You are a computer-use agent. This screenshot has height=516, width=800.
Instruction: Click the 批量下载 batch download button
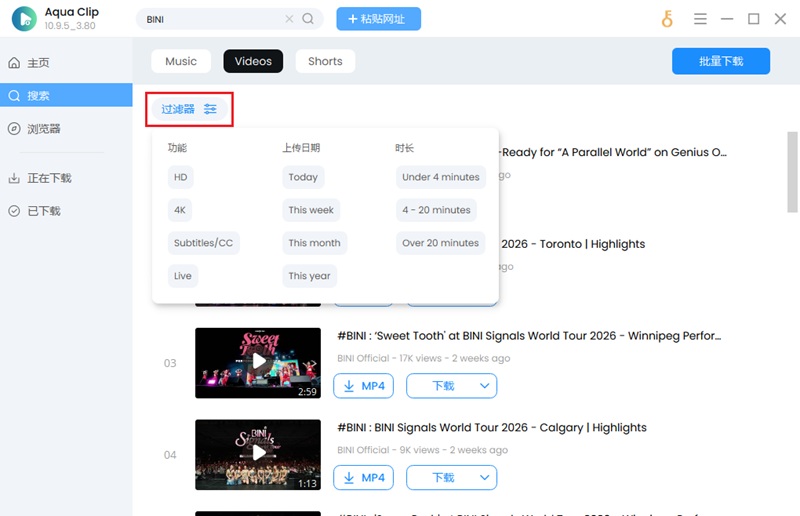(x=720, y=61)
